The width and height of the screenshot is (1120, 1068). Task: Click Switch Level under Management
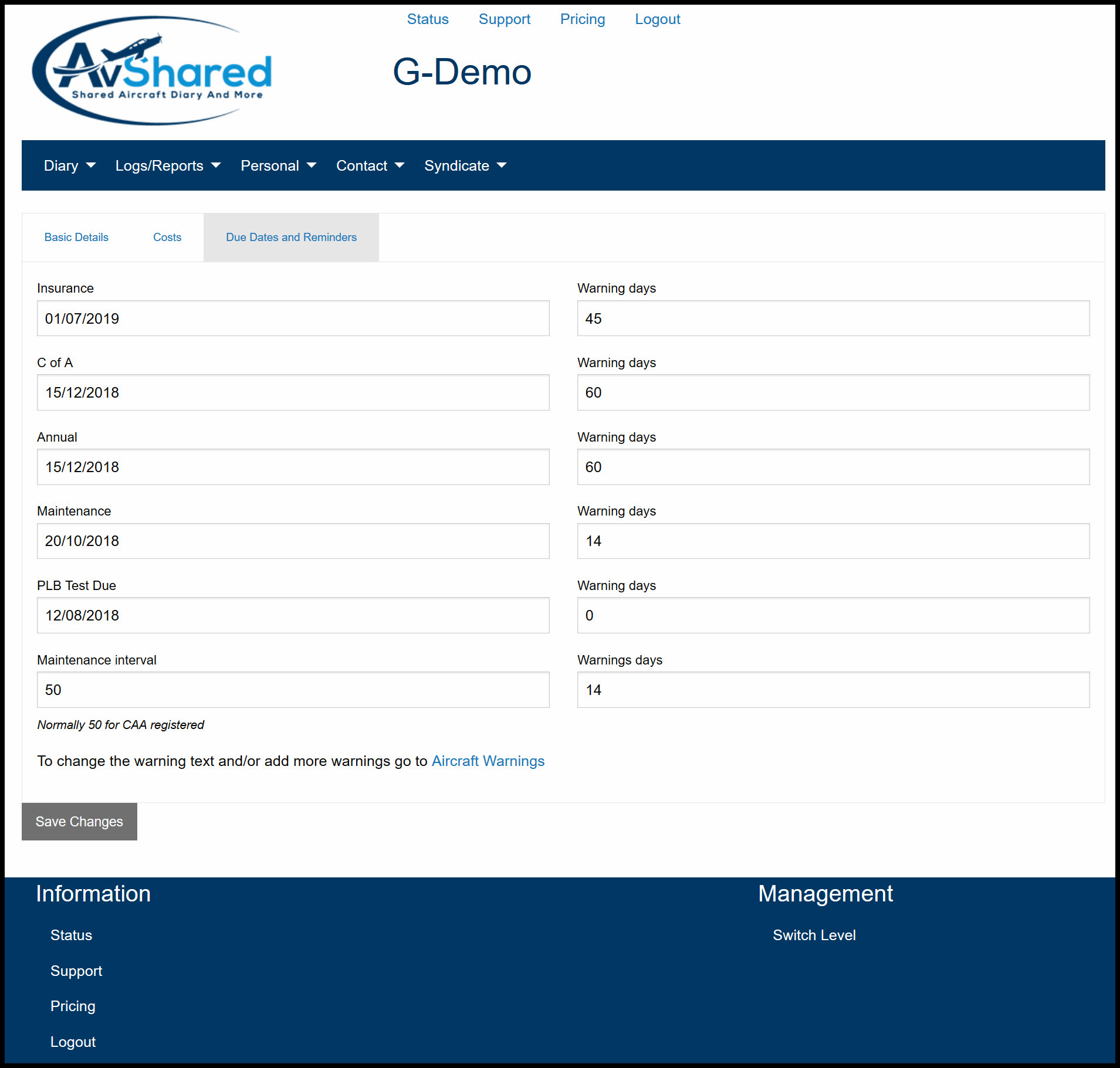click(814, 935)
